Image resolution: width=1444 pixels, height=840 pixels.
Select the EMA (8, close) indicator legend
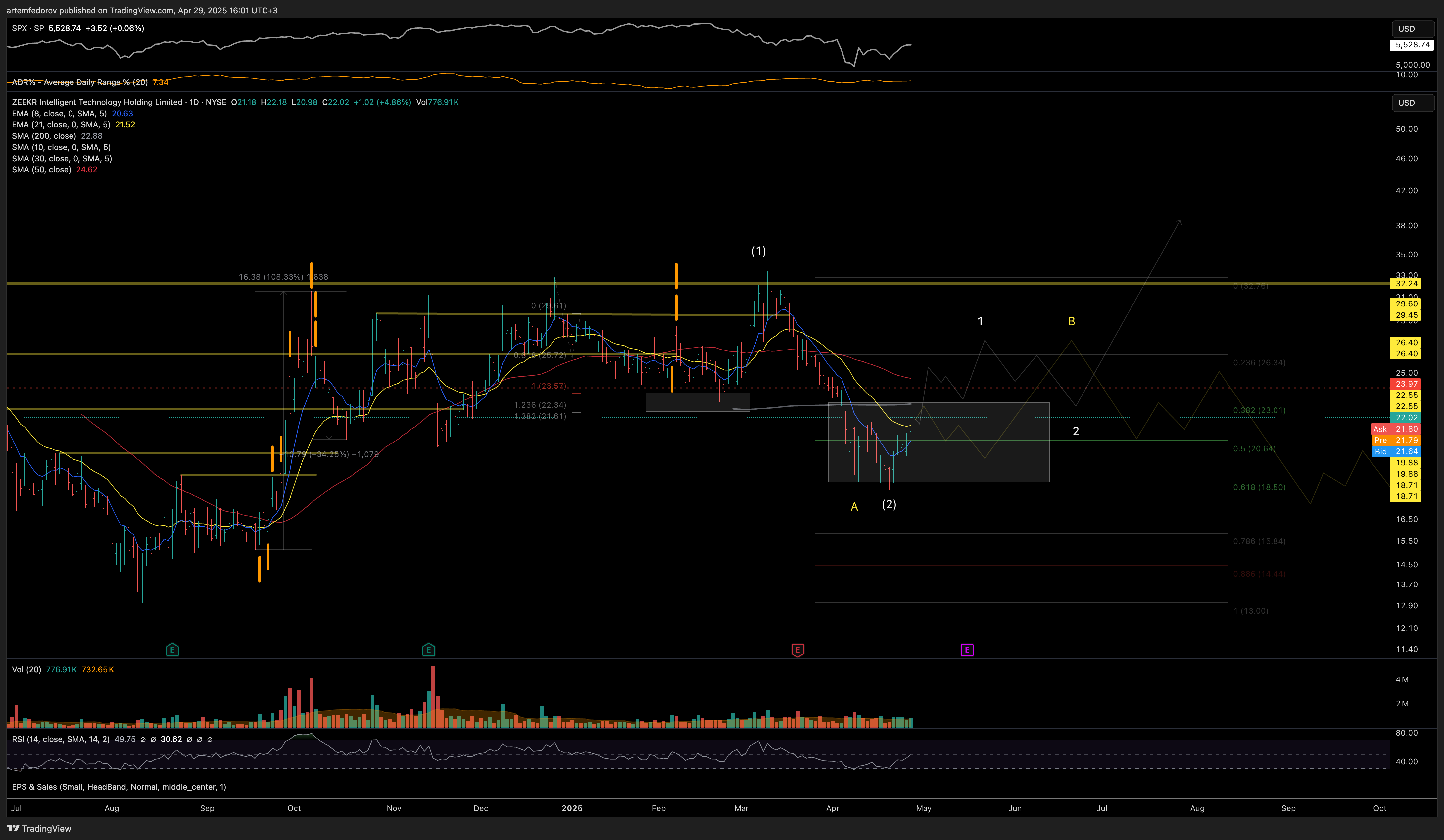pyautogui.click(x=59, y=114)
